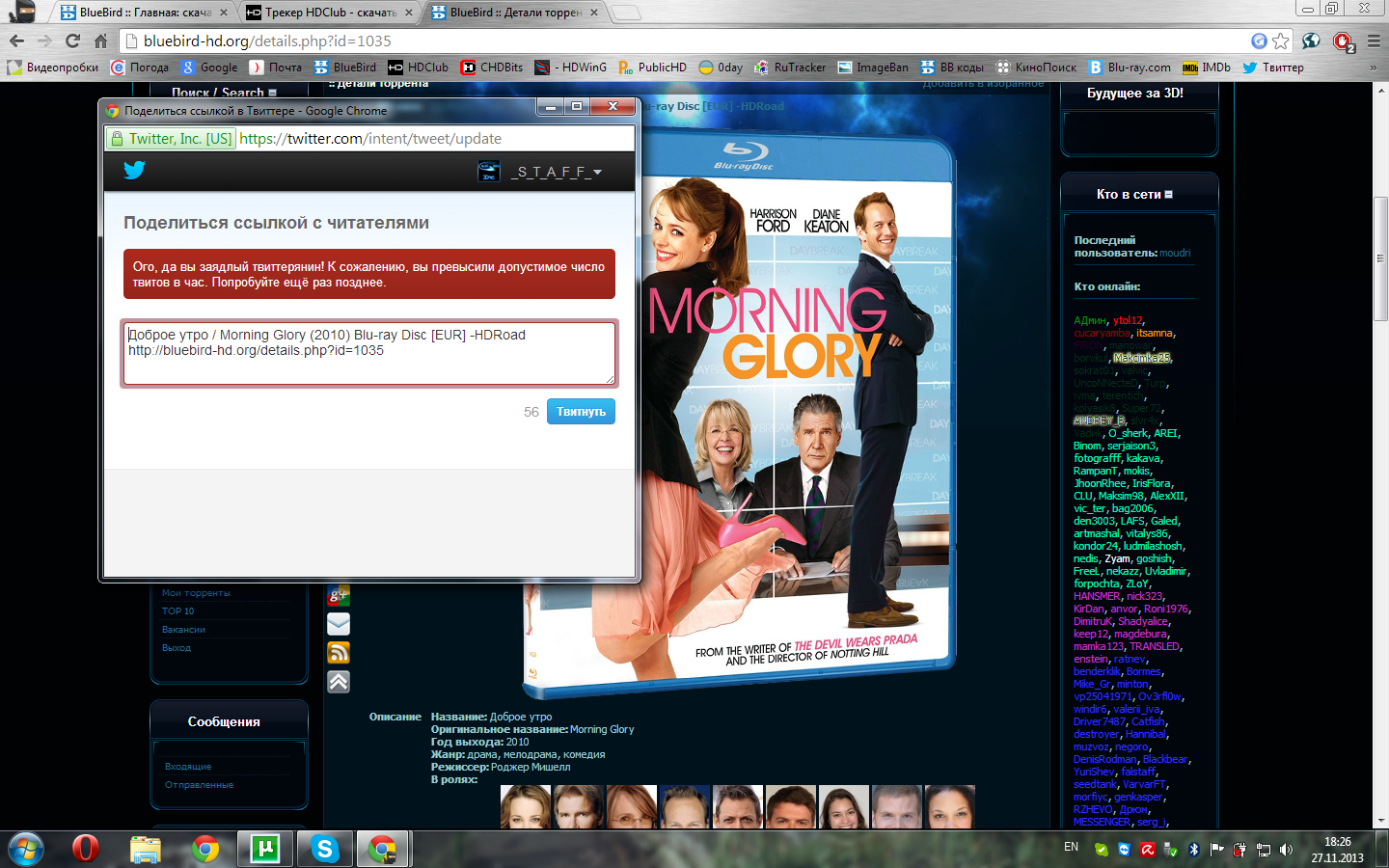Image resolution: width=1389 pixels, height=868 pixels.
Task: Open the TOP 10 sidebar link
Action: tap(177, 611)
